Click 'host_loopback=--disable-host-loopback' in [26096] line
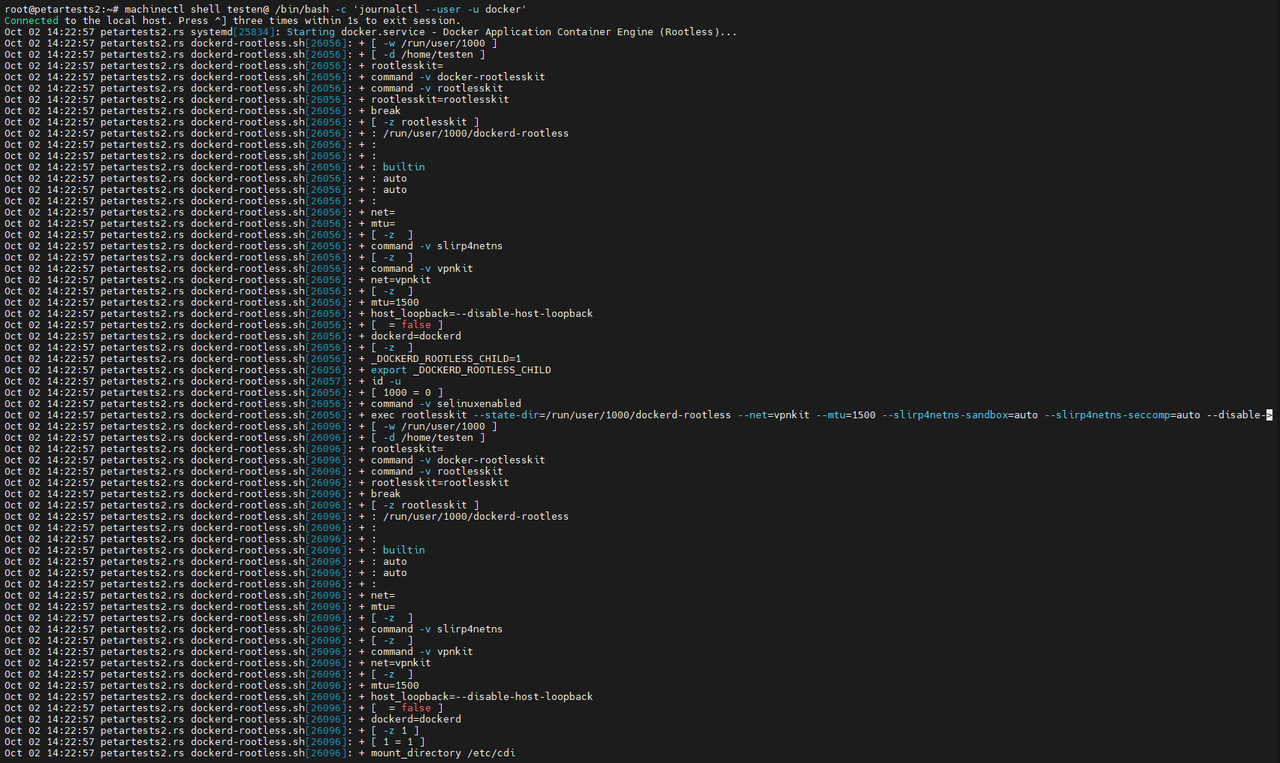Screen dimensions: 1280x763 pos(482,697)
